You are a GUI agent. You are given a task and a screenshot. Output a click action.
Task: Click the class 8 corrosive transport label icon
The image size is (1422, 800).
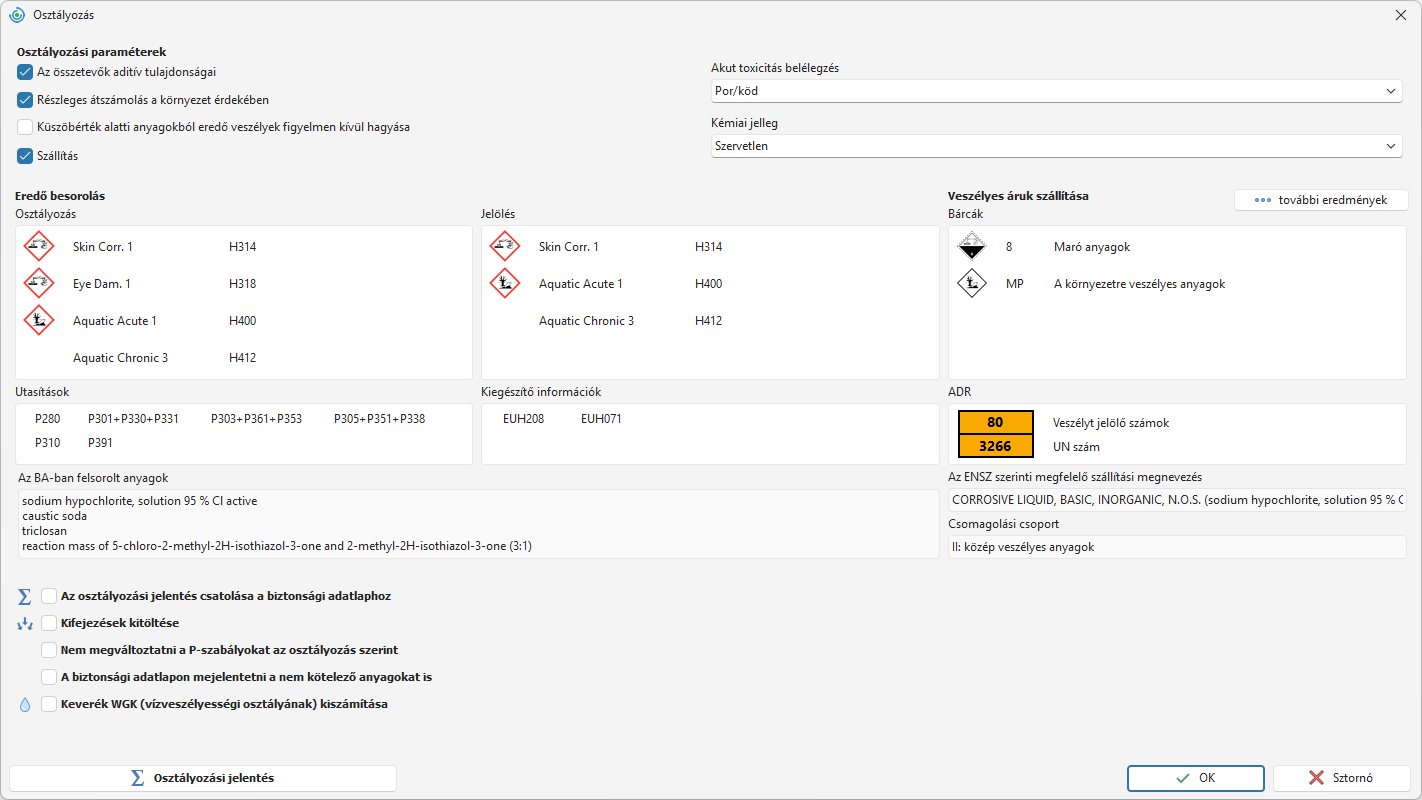coord(972,246)
